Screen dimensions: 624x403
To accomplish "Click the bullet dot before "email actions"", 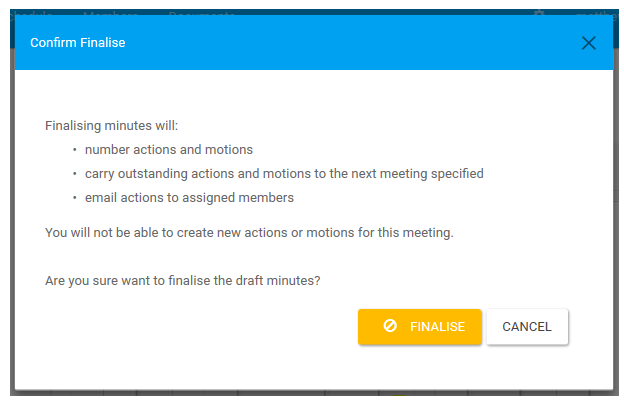I will tap(75, 198).
